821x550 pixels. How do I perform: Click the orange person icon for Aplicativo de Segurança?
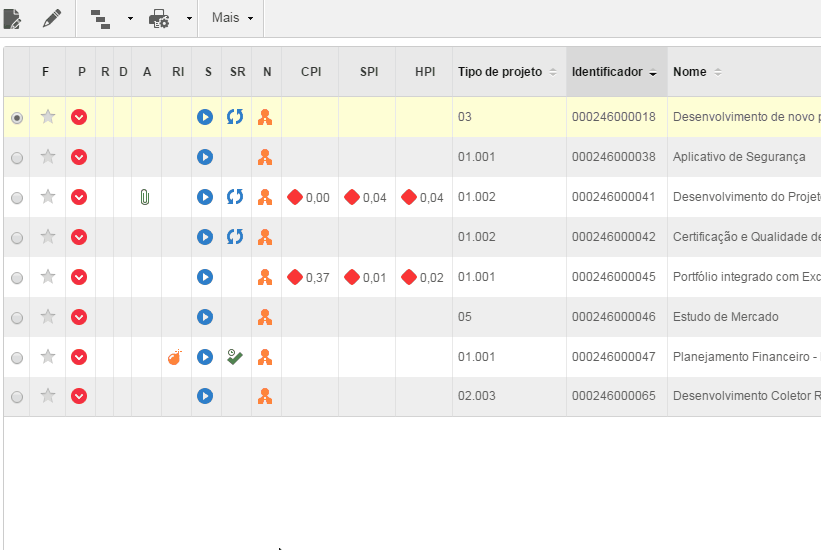tap(265, 157)
